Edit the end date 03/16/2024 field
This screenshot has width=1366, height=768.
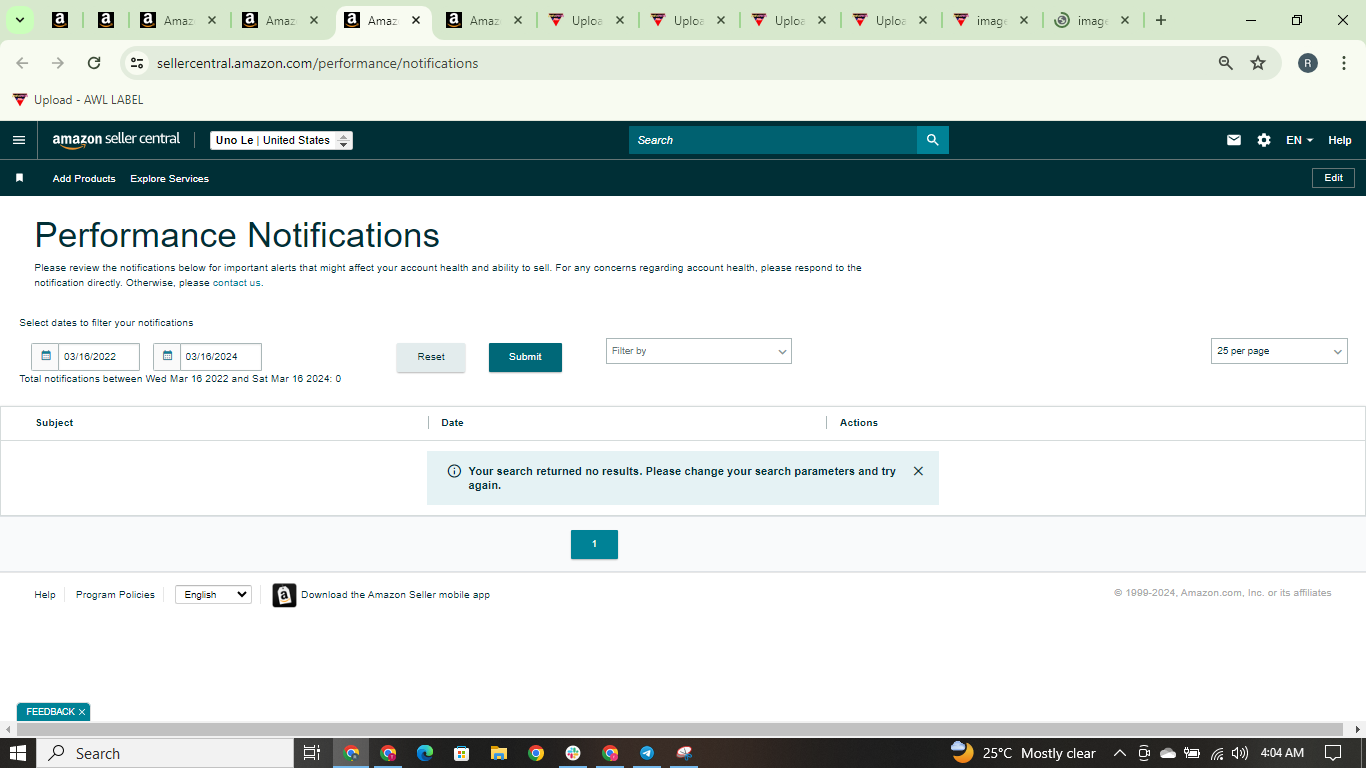point(220,357)
